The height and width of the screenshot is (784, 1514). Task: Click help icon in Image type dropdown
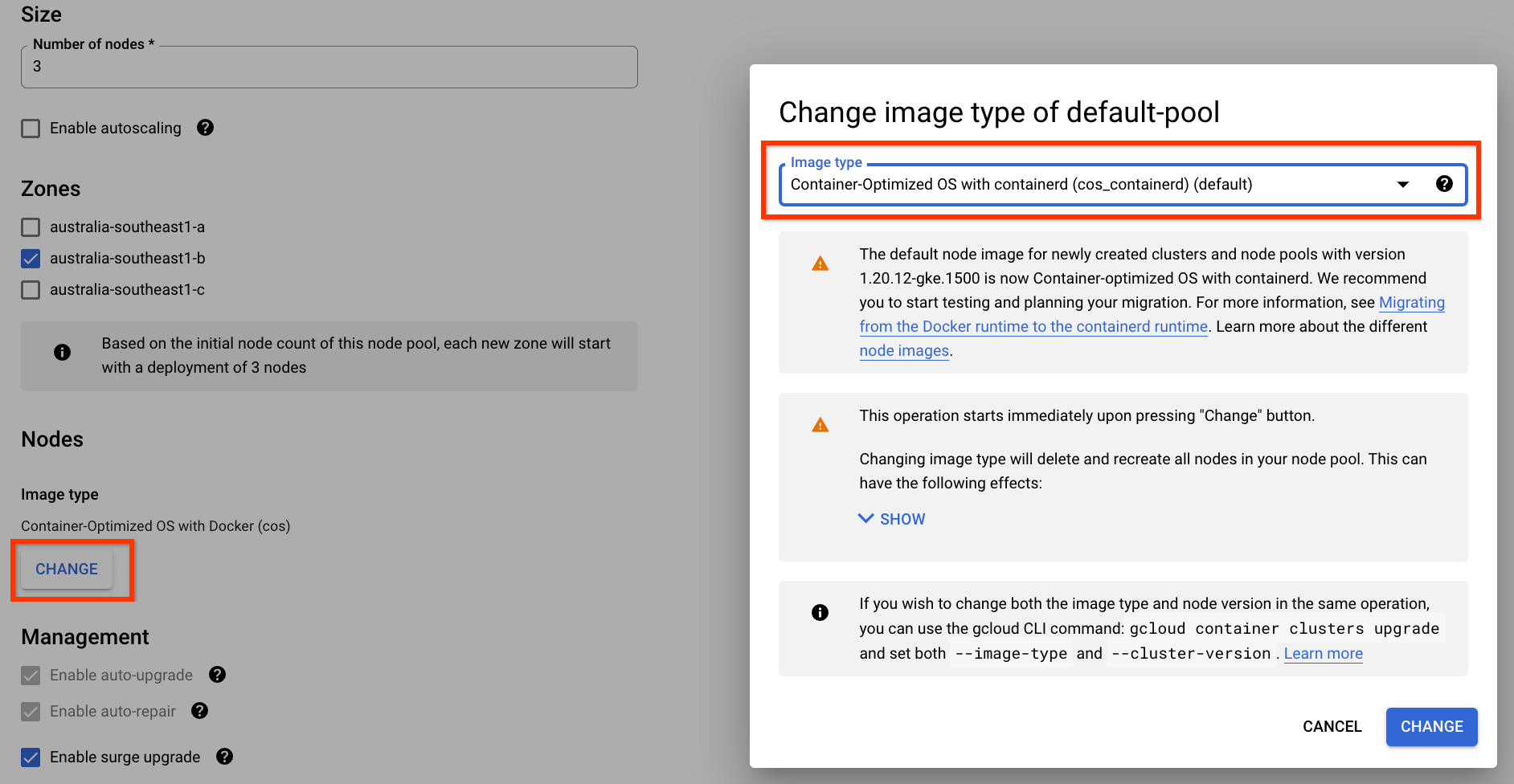(x=1444, y=184)
